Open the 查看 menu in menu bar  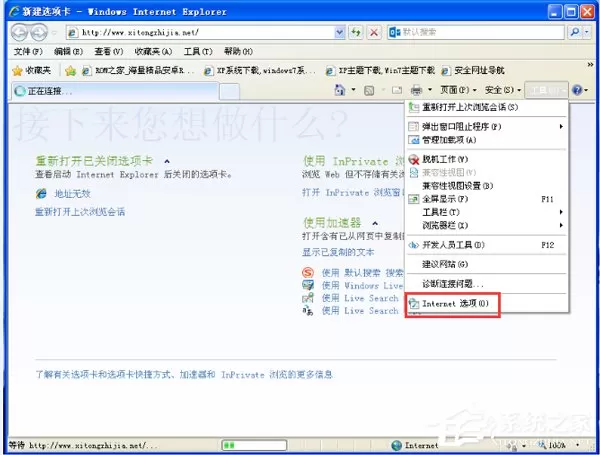point(109,51)
